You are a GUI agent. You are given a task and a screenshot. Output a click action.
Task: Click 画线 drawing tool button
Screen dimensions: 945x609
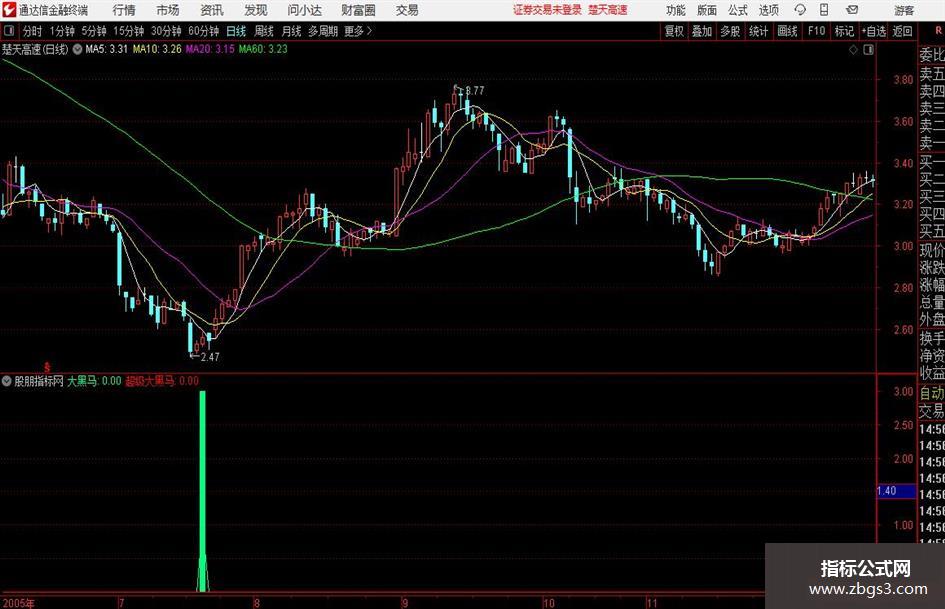787,31
